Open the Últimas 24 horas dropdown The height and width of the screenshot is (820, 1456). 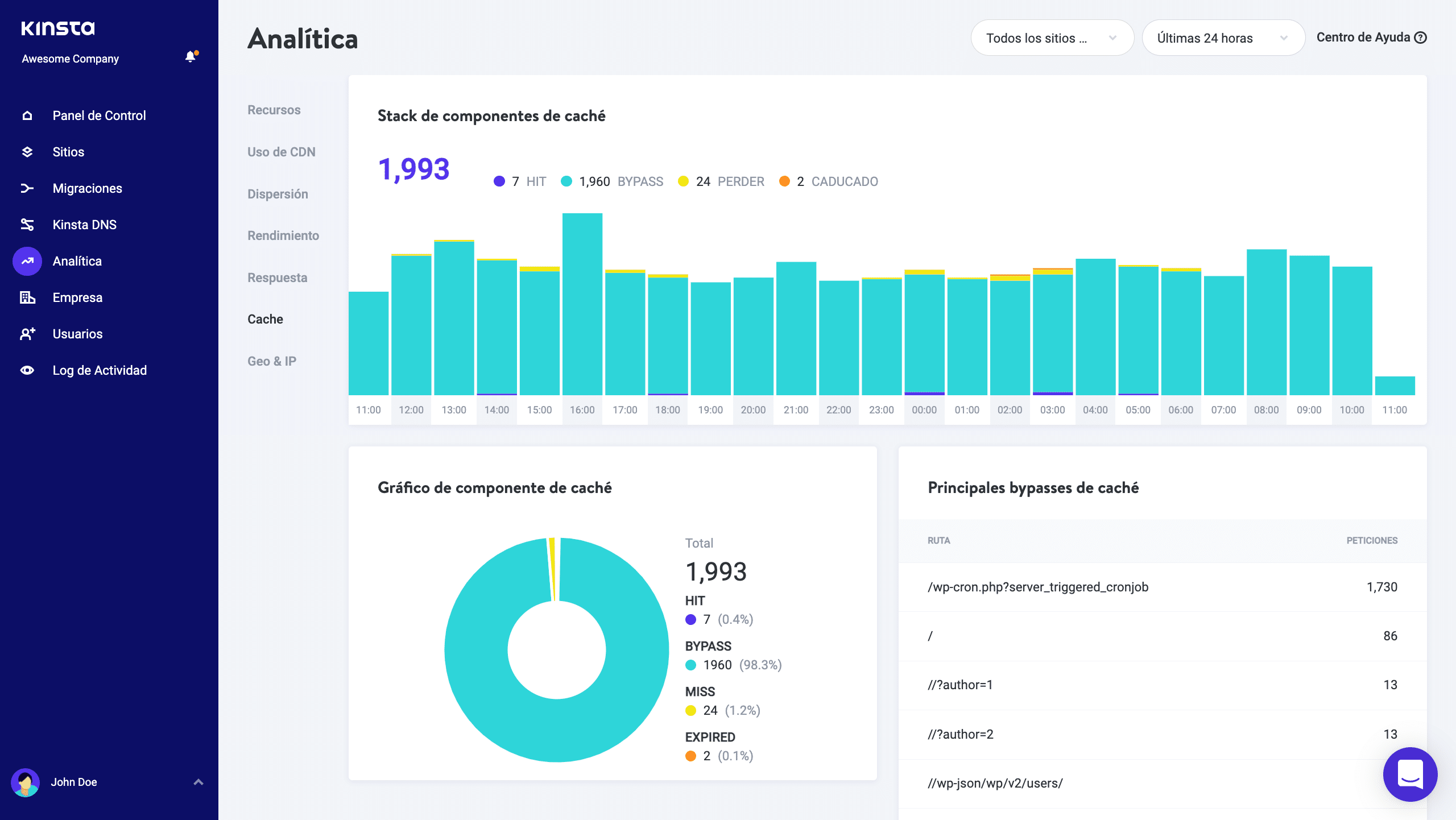pos(1223,38)
